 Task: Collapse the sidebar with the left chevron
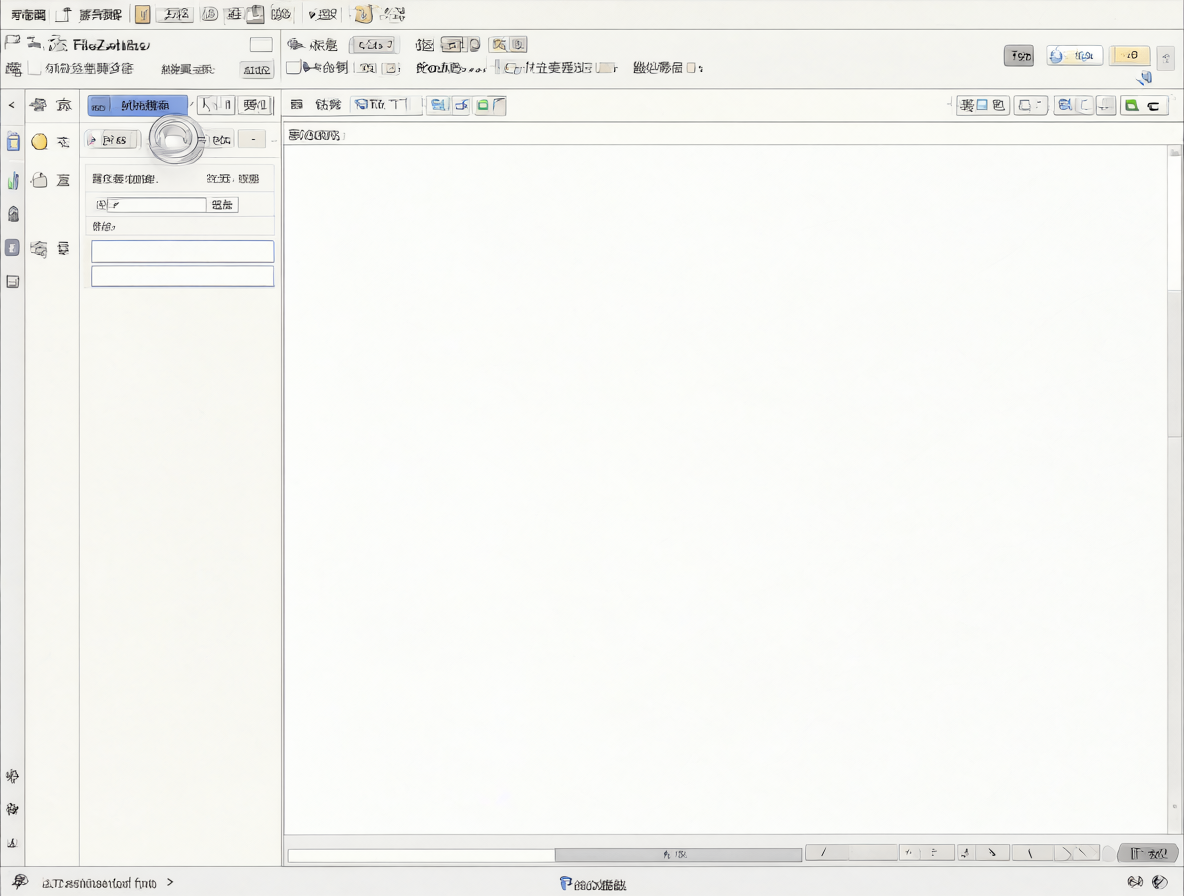pos(11,106)
